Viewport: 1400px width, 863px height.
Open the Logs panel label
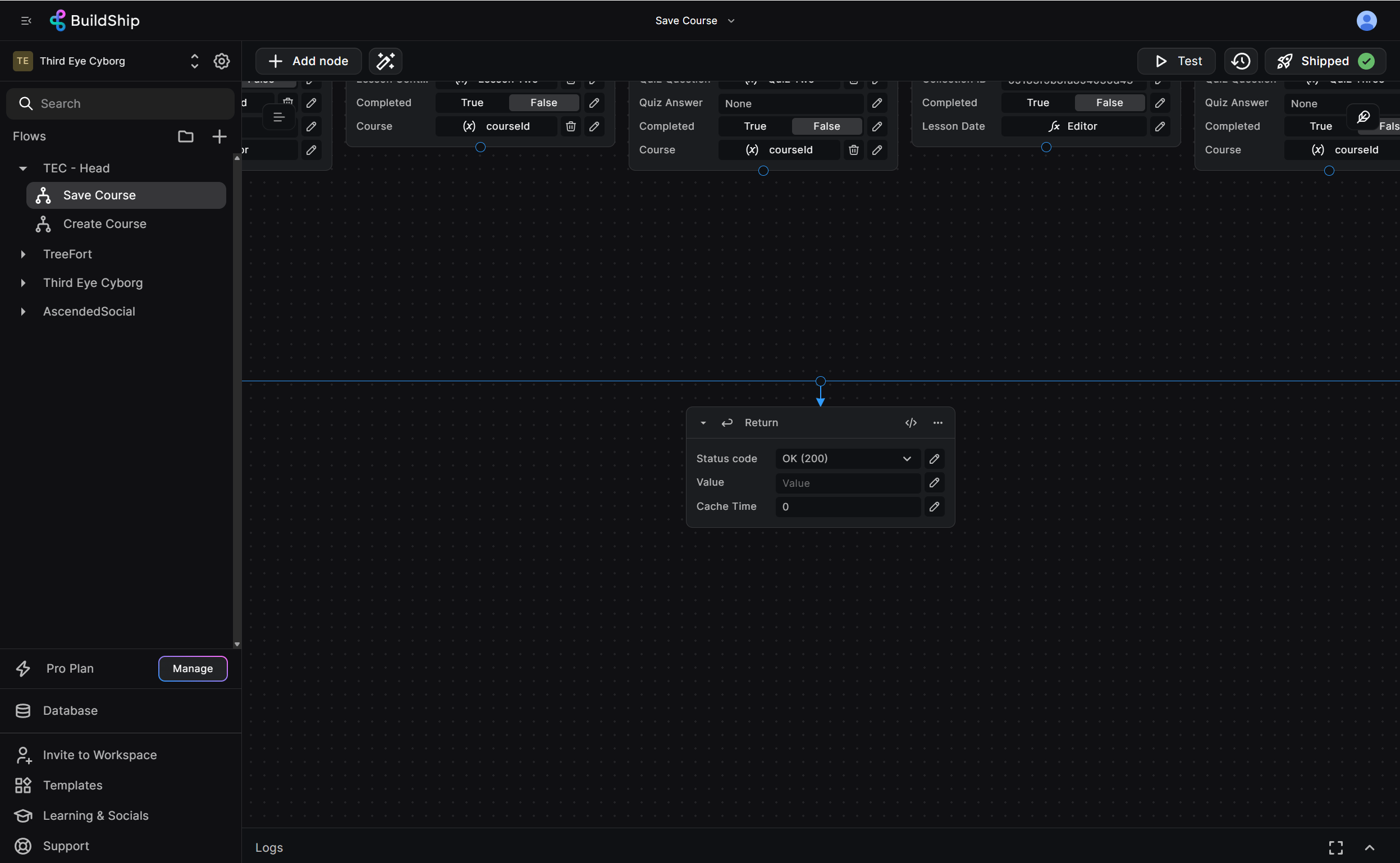point(269,848)
